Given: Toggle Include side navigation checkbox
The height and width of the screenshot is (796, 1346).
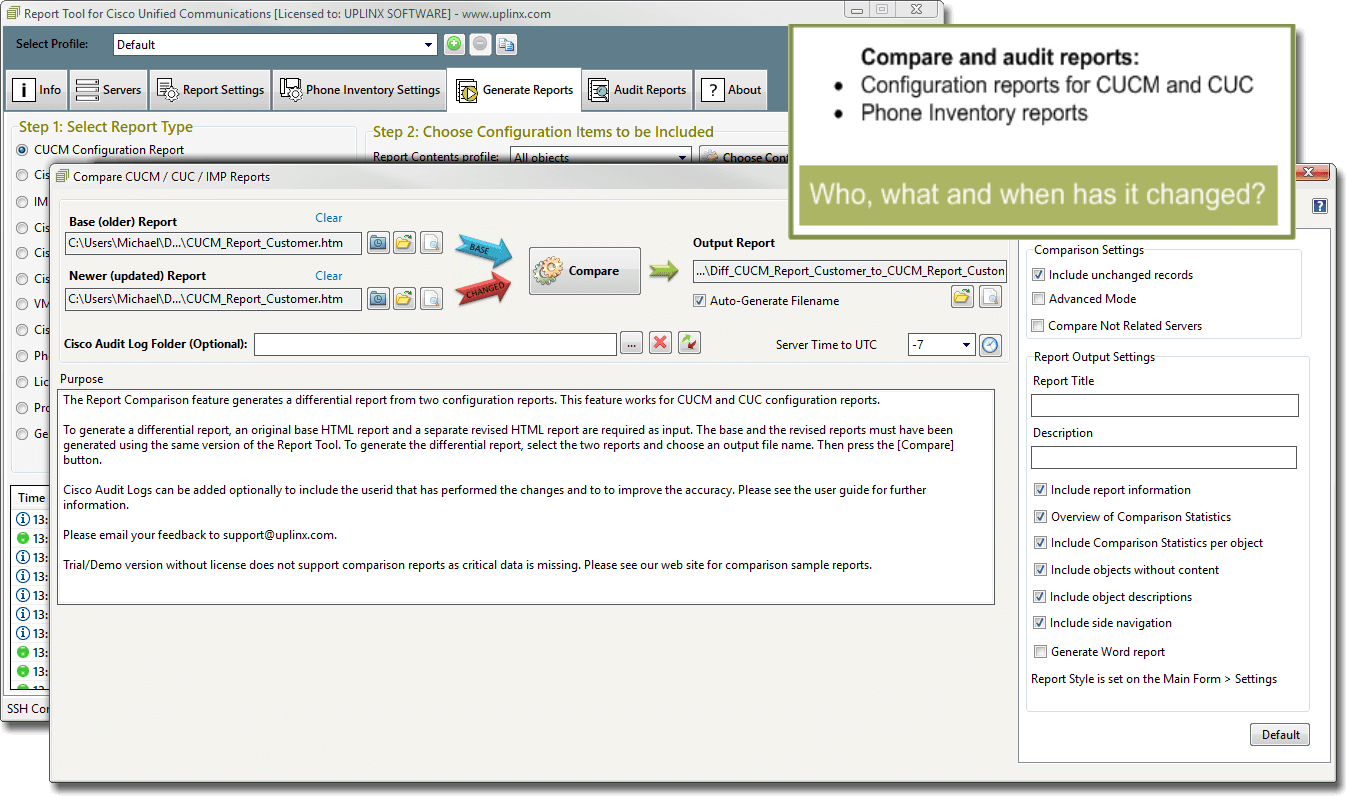Looking at the screenshot, I should click(x=1041, y=623).
